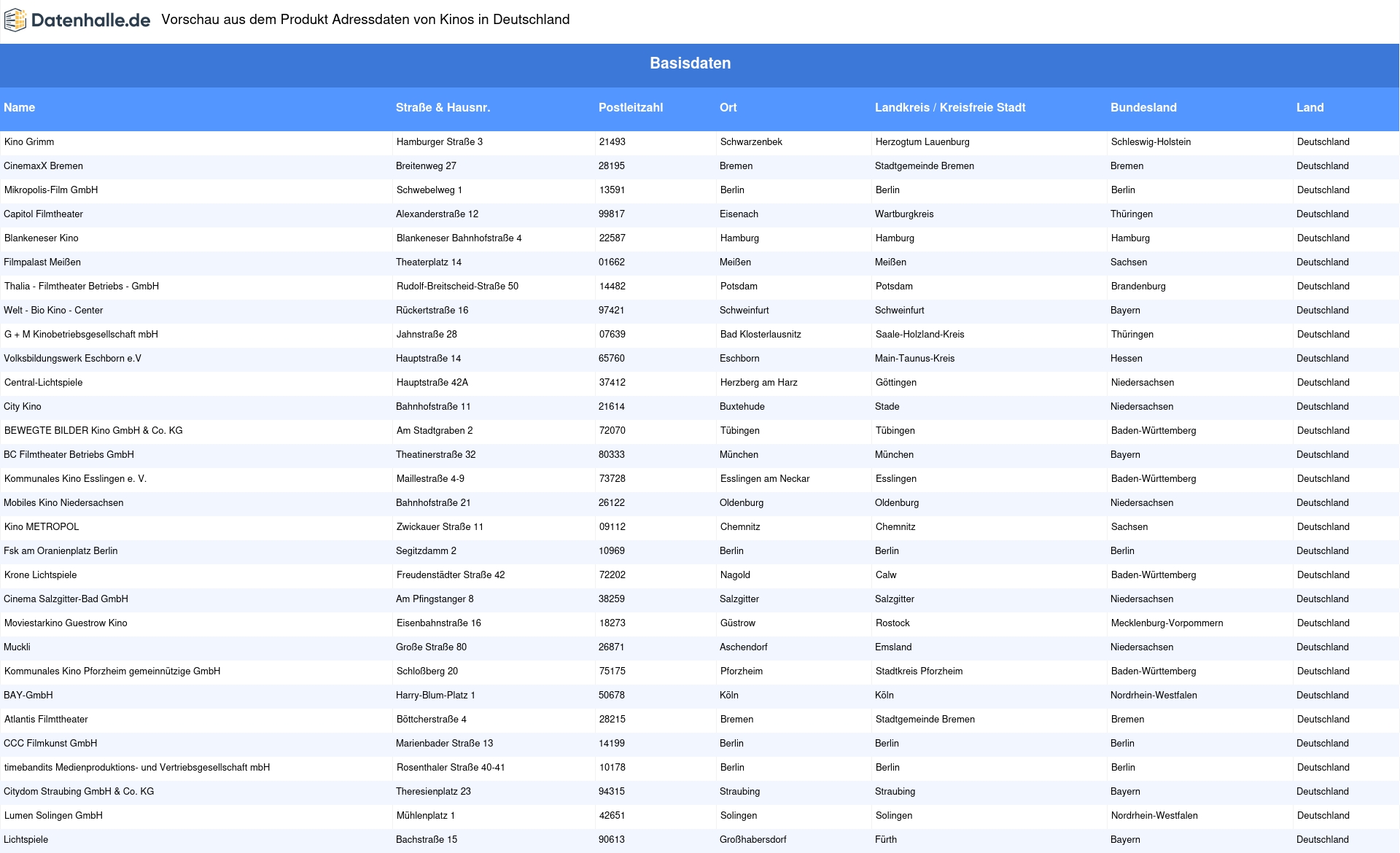
Task: Click the Datenhalle.de logo icon
Action: point(15,20)
